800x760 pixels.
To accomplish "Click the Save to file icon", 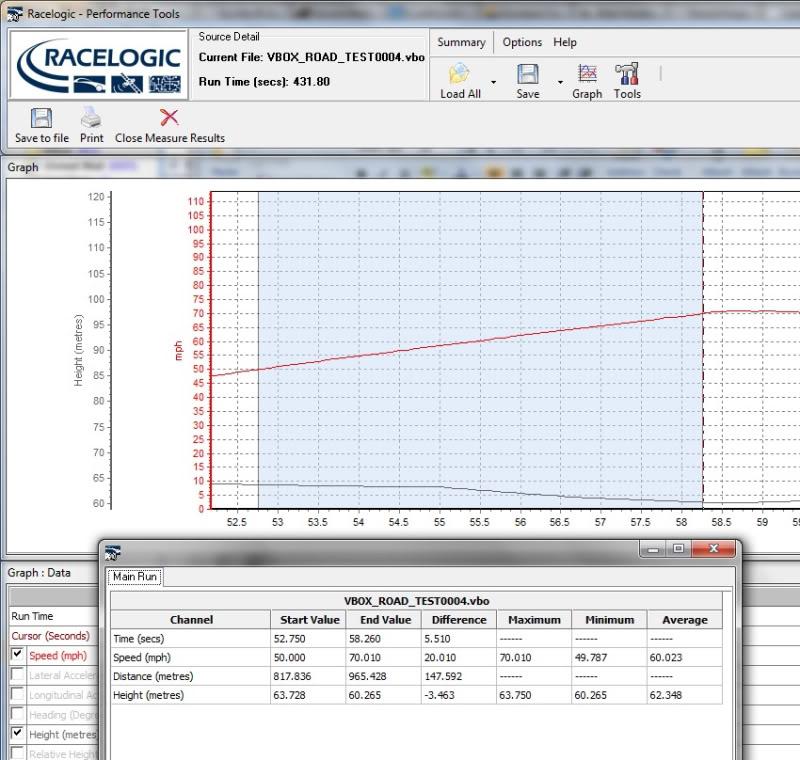I will point(41,118).
